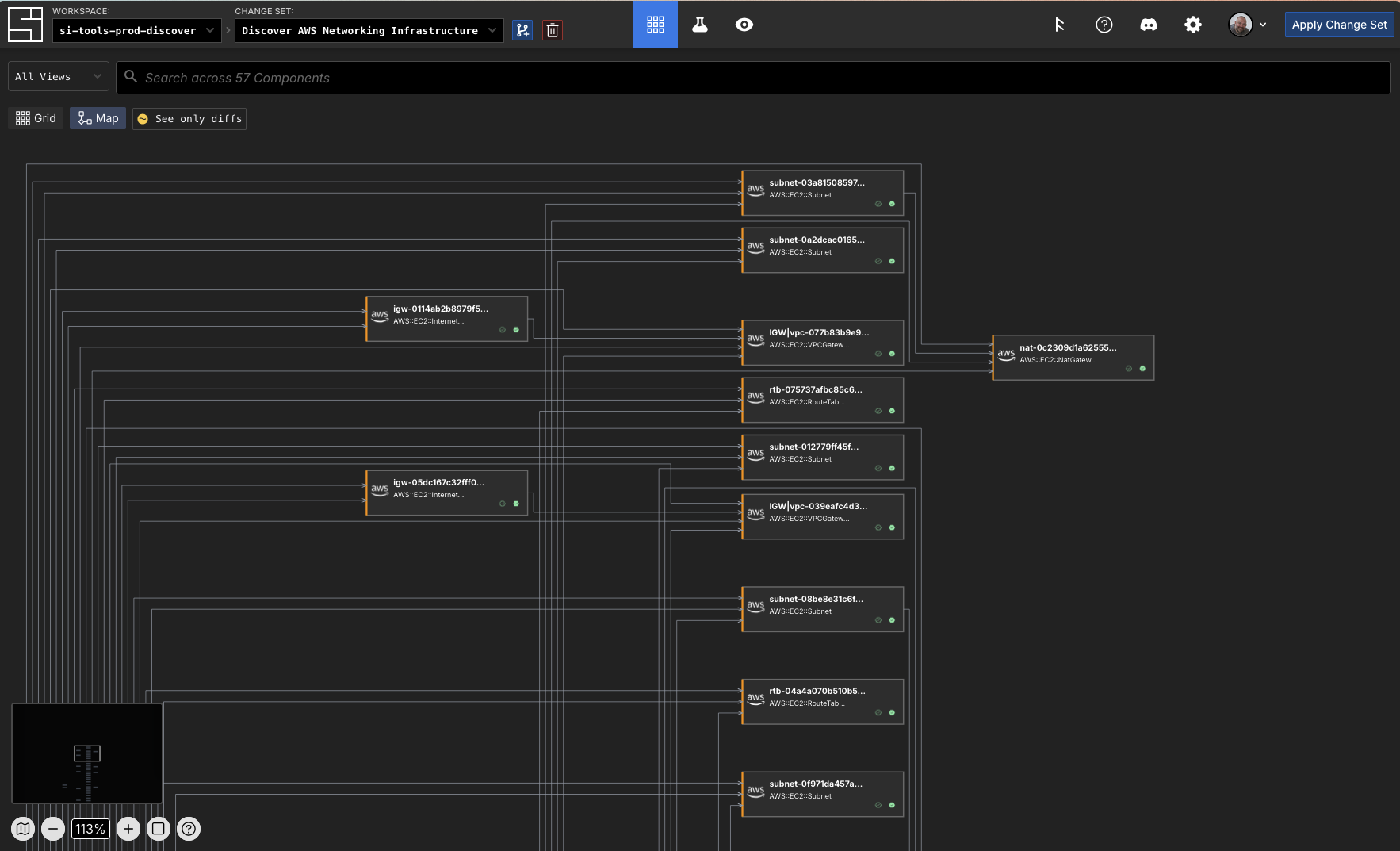The width and height of the screenshot is (1400, 851).
Task: Open the eye review view icon
Action: [744, 25]
